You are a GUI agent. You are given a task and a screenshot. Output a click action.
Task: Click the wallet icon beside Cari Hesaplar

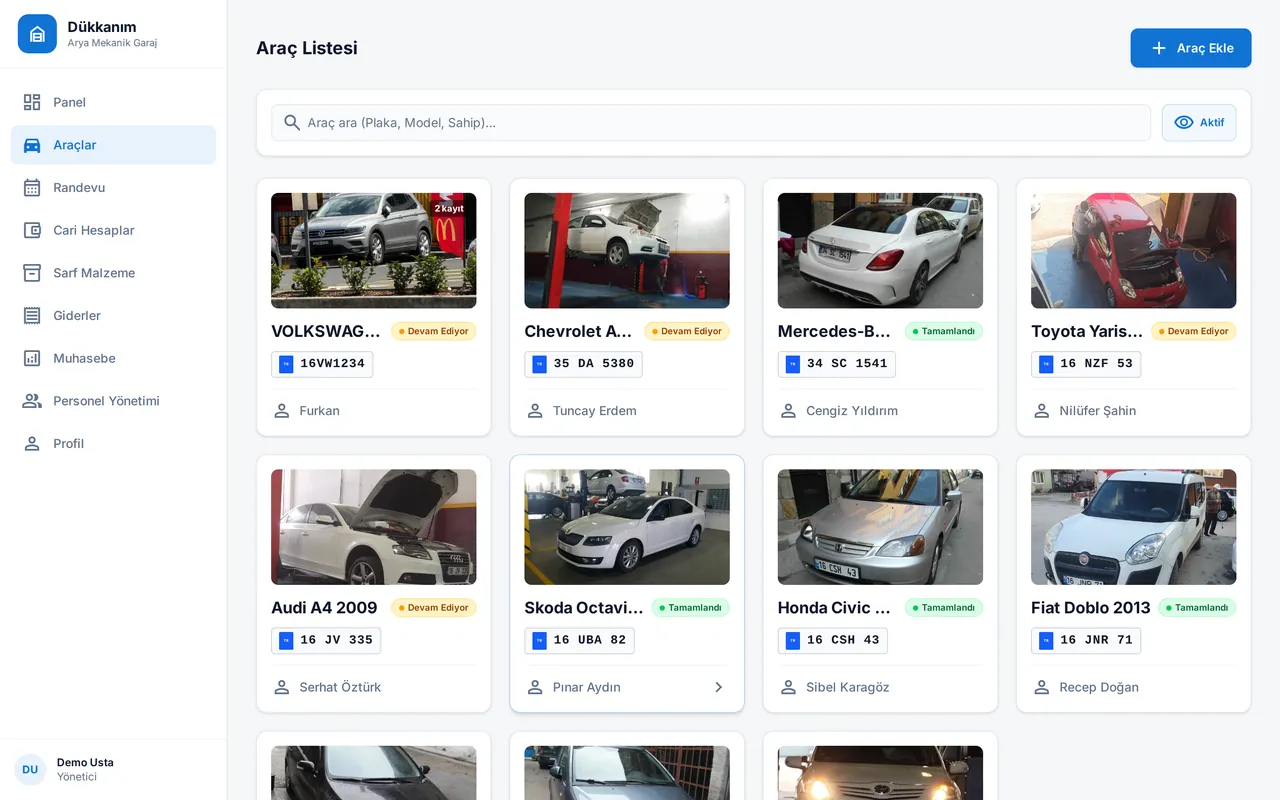[32, 230]
